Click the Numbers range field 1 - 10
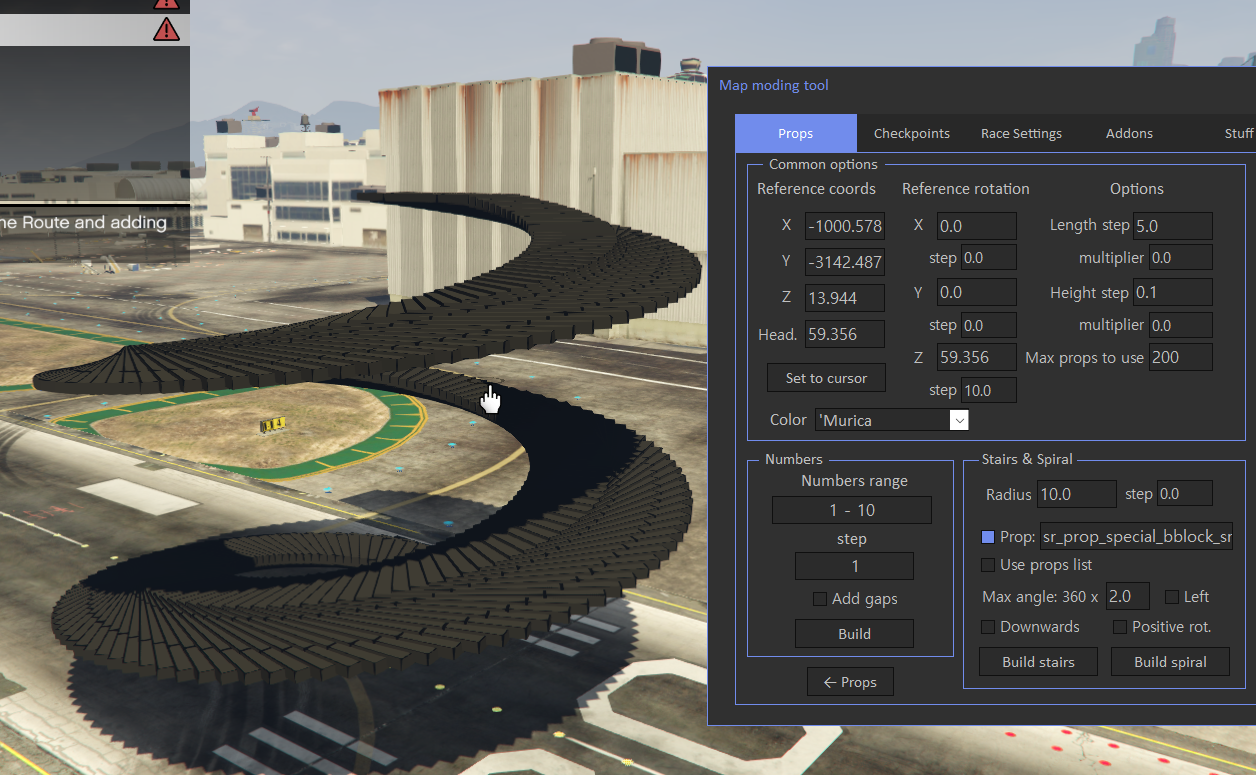Screen dimensions: 1256x775 (x=852, y=510)
